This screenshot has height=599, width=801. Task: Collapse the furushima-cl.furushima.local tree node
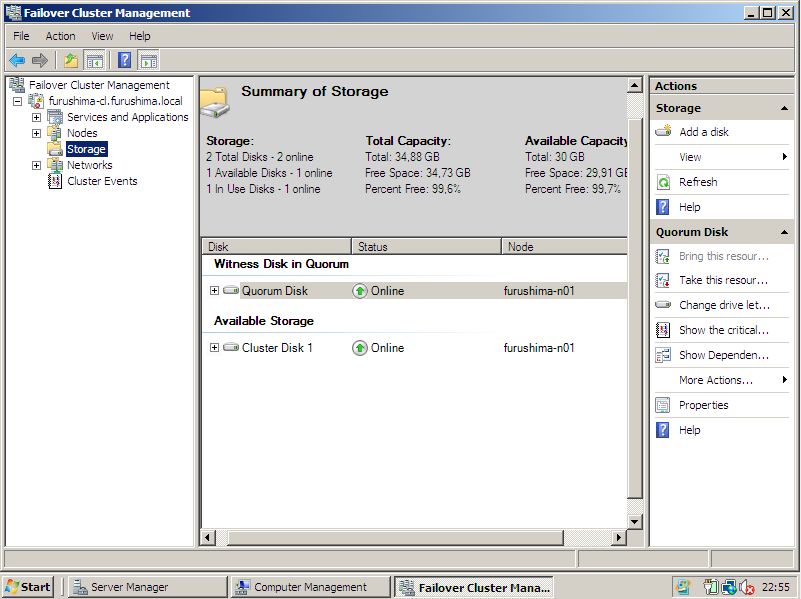pos(17,101)
